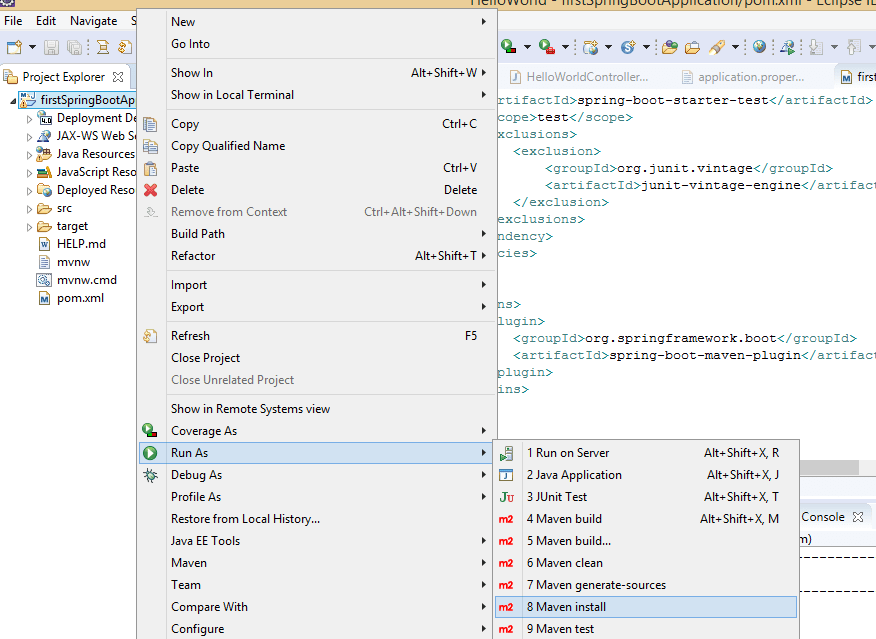Screen dimensions: 876x639
Task: Choose 3 JUnit Test
Action: point(646,497)
